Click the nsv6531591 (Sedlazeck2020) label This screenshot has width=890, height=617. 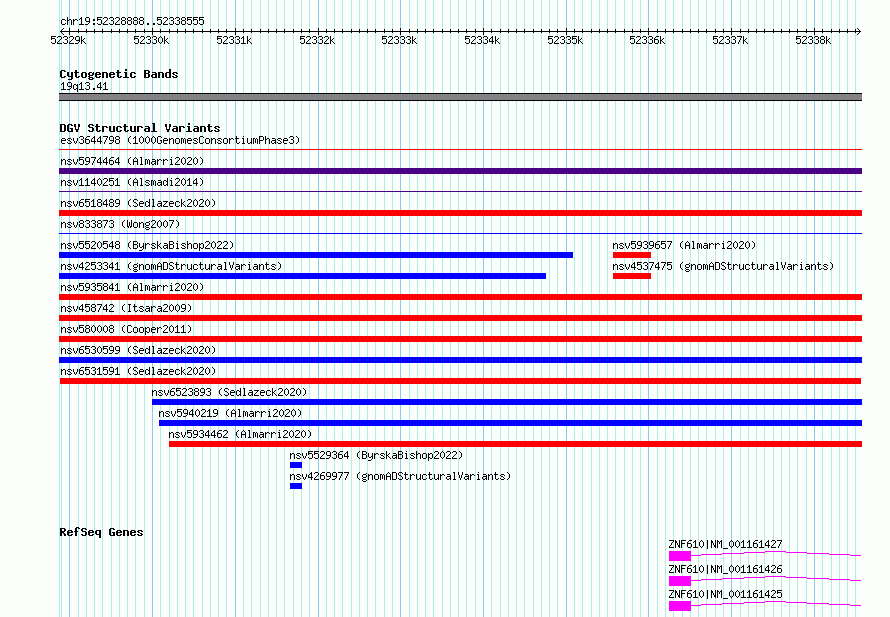138,371
